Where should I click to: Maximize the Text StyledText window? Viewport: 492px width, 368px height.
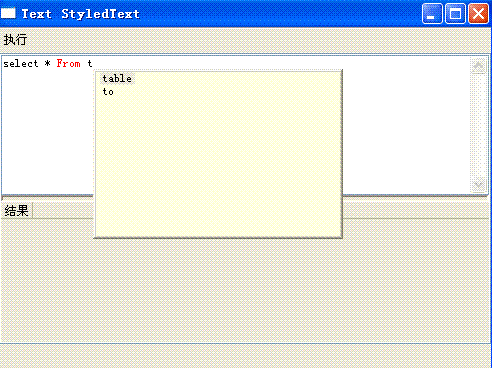click(x=455, y=14)
